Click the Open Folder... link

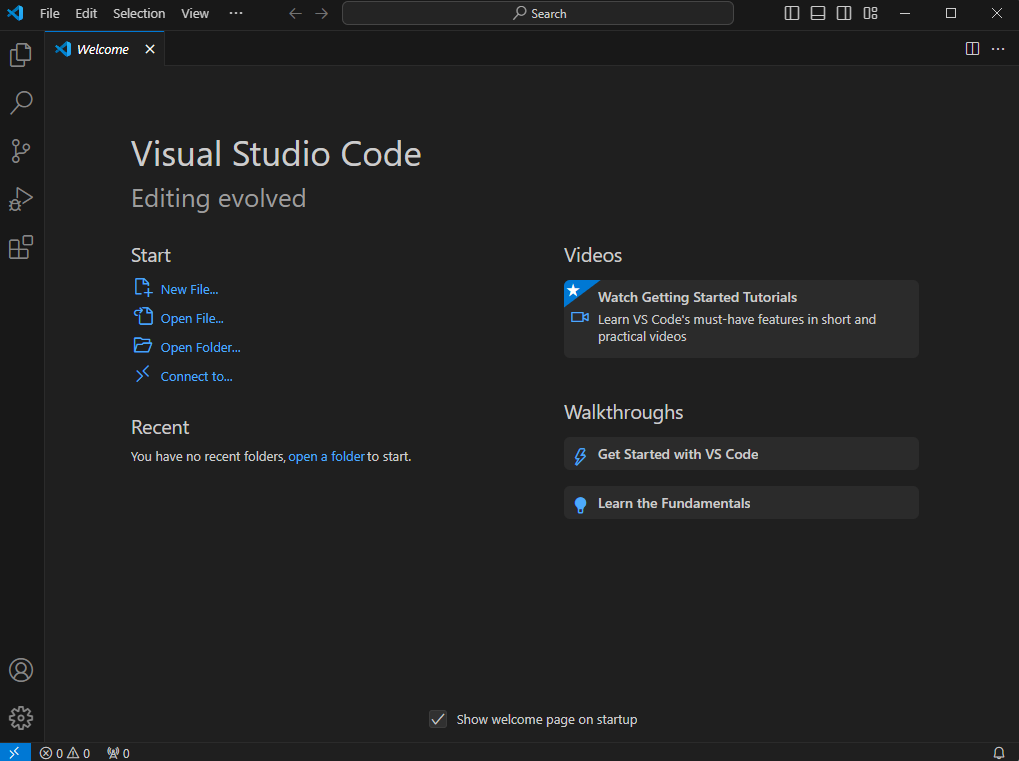(x=200, y=348)
